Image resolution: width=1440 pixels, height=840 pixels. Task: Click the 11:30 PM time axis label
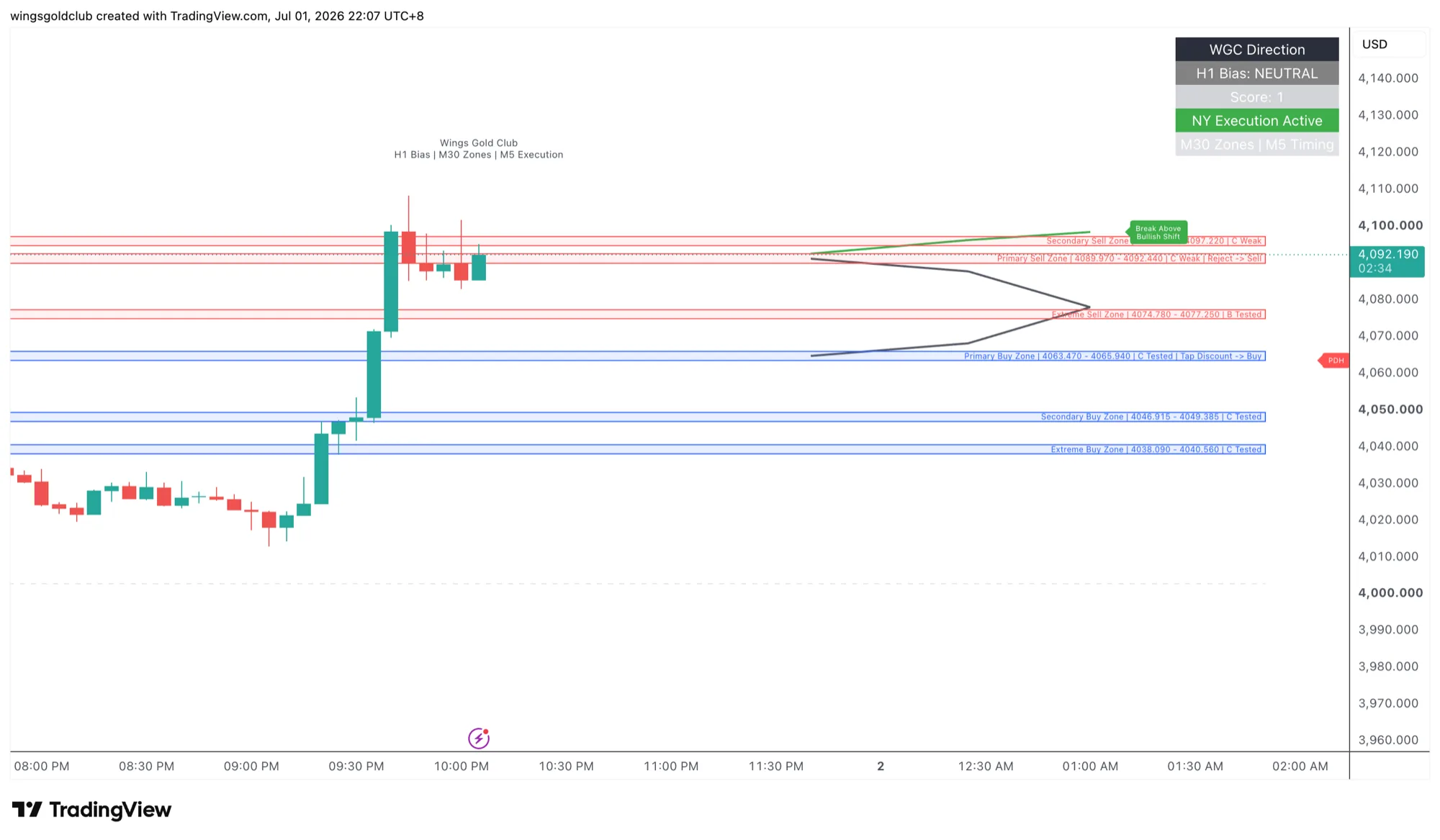tap(776, 767)
